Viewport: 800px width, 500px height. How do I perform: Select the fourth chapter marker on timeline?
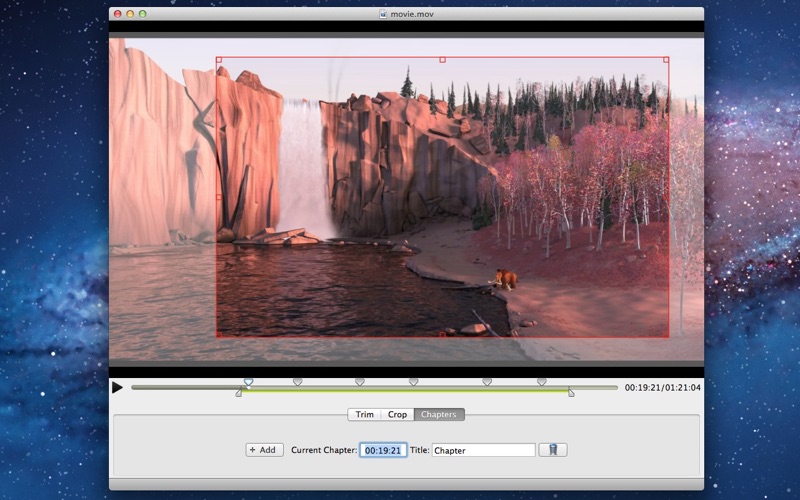click(x=413, y=381)
